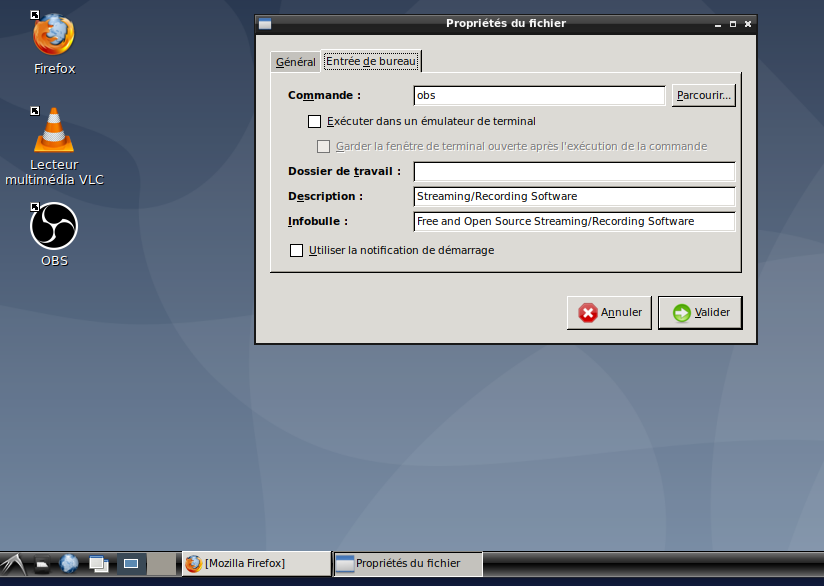
Task: Open the window menu in dialog title bar
Action: point(264,23)
